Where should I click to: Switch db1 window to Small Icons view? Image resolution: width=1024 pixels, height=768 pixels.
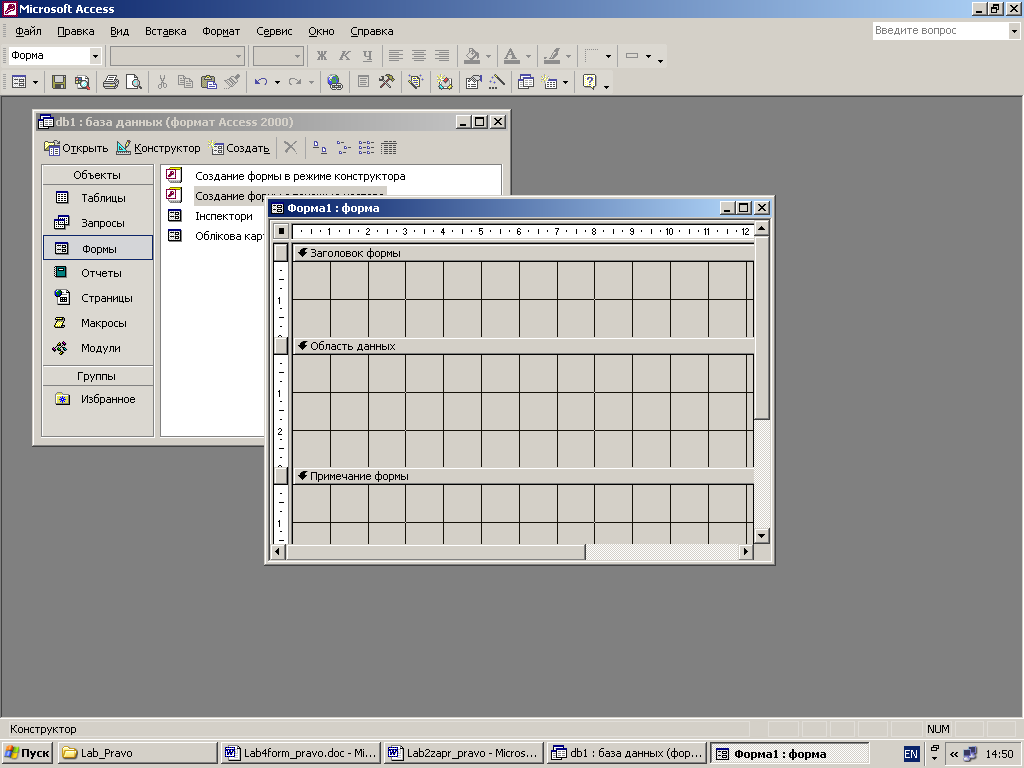[344, 148]
